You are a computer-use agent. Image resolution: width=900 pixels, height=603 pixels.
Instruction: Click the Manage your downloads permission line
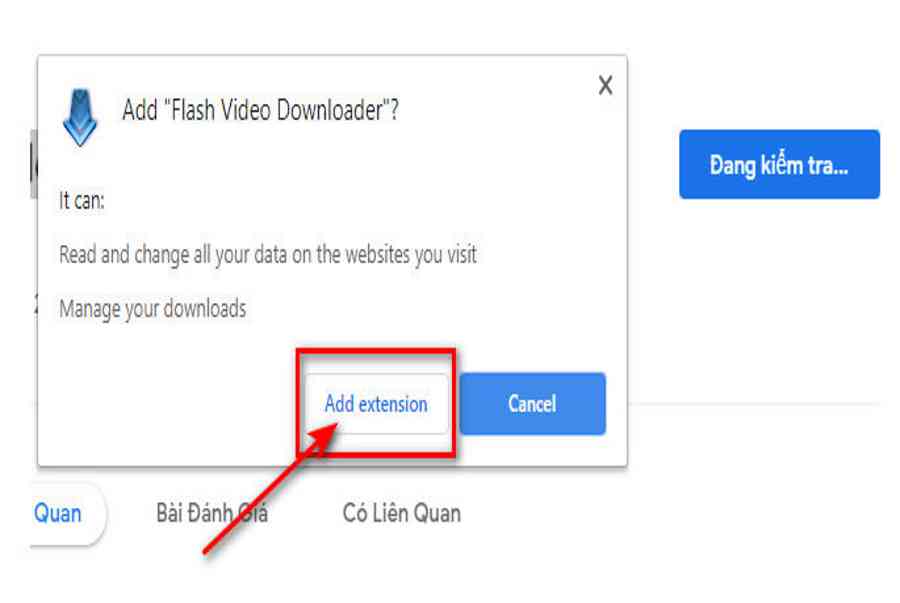(153, 309)
